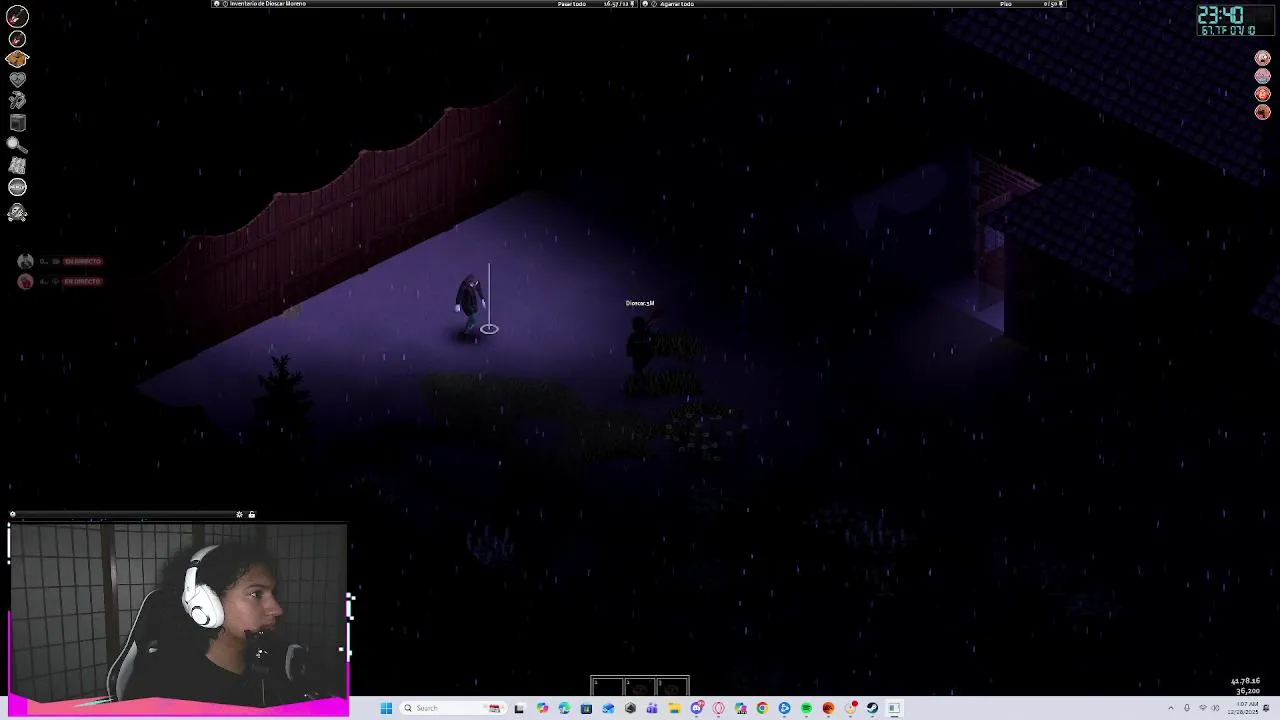Click the lock icon on the webcam overlay
This screenshot has width=1280, height=720.
(x=251, y=514)
